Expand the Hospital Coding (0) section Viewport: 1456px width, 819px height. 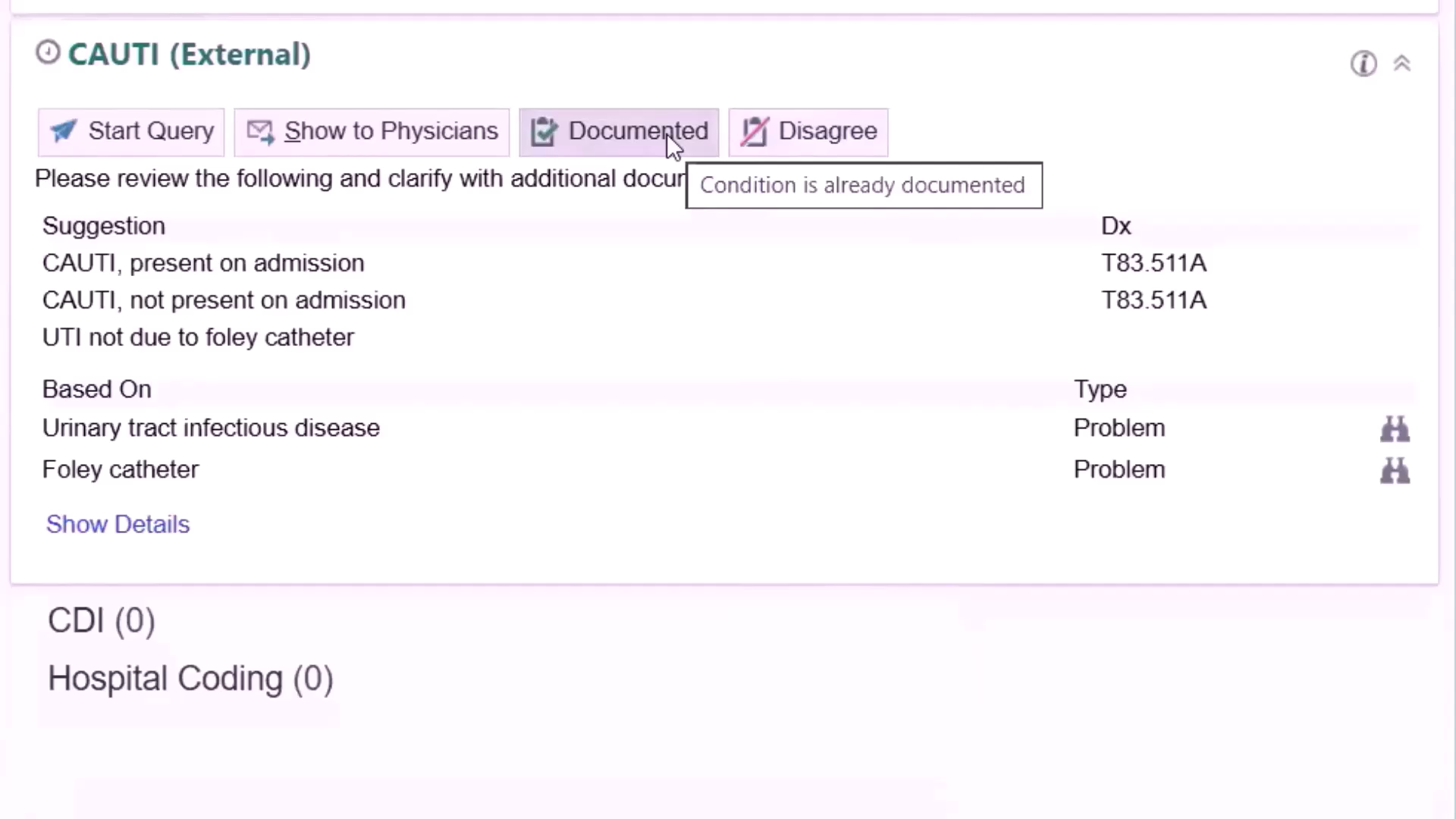[x=190, y=679]
